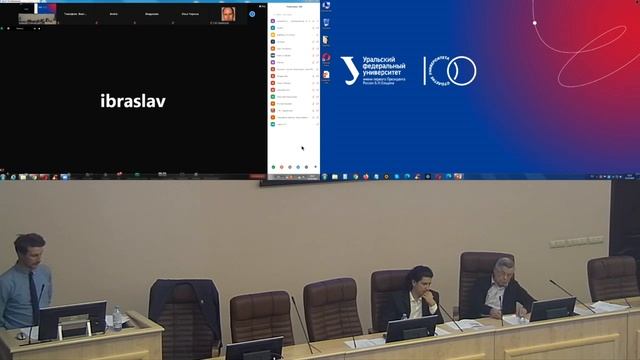The image size is (640, 360).
Task: Click the blue round arrow beside video thumbnails
Action: 252,14
